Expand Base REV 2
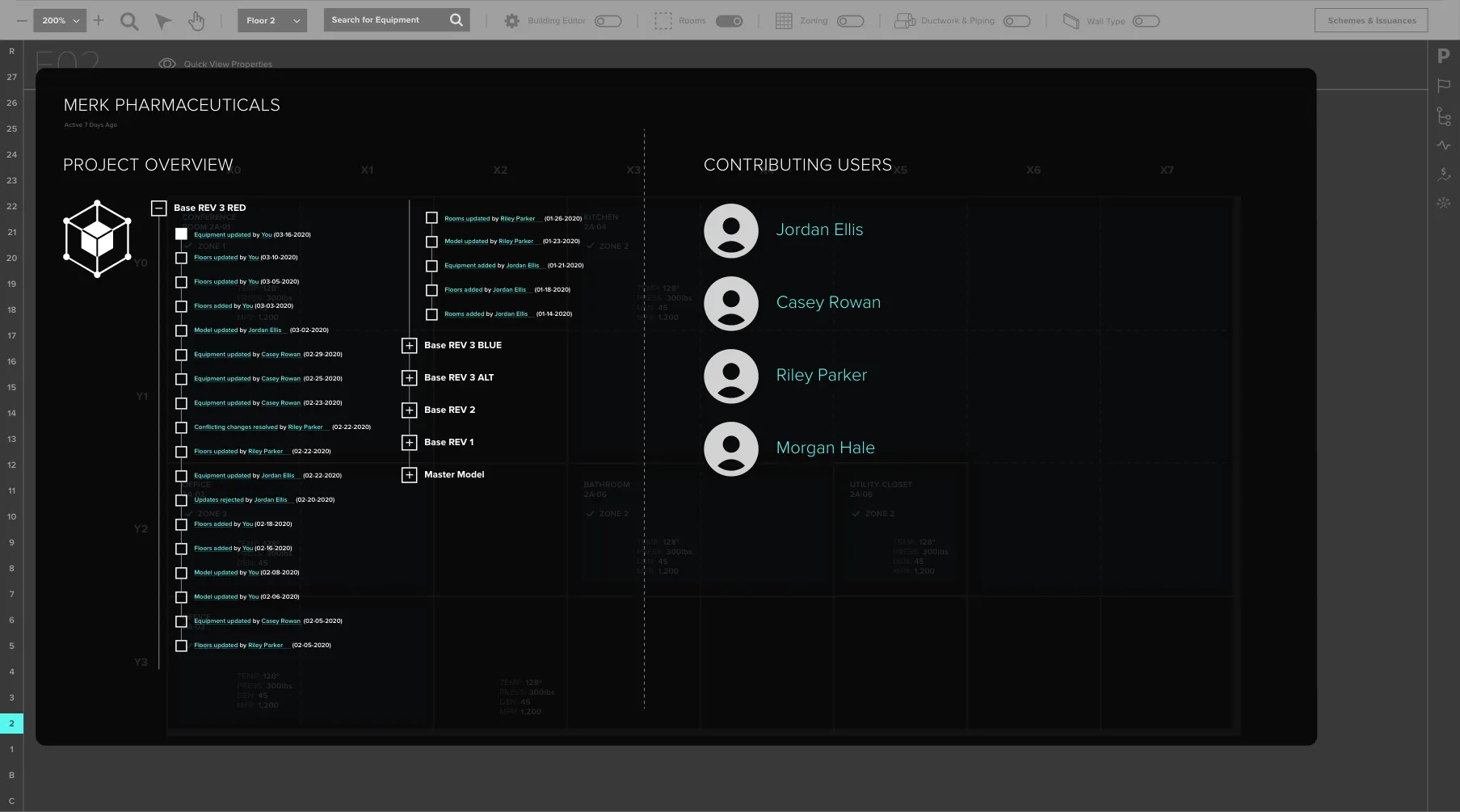Image resolution: width=1460 pixels, height=812 pixels. (410, 410)
